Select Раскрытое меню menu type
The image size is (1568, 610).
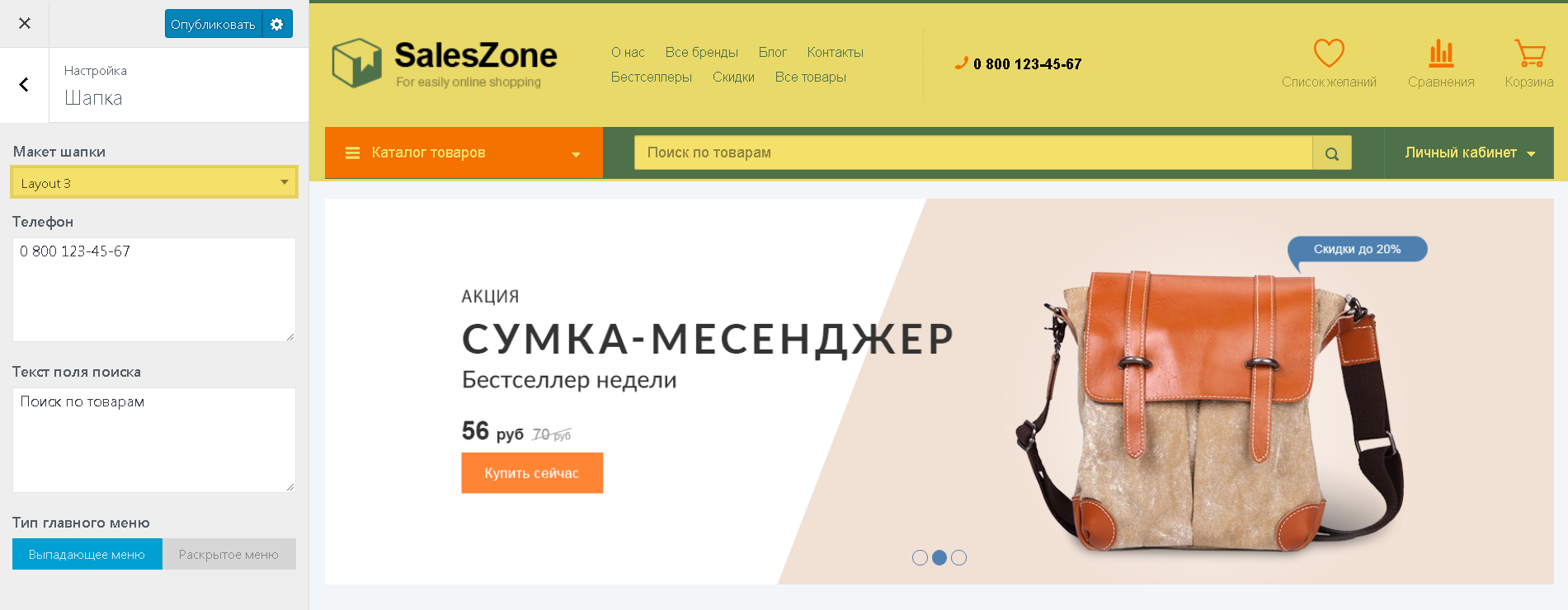228,554
